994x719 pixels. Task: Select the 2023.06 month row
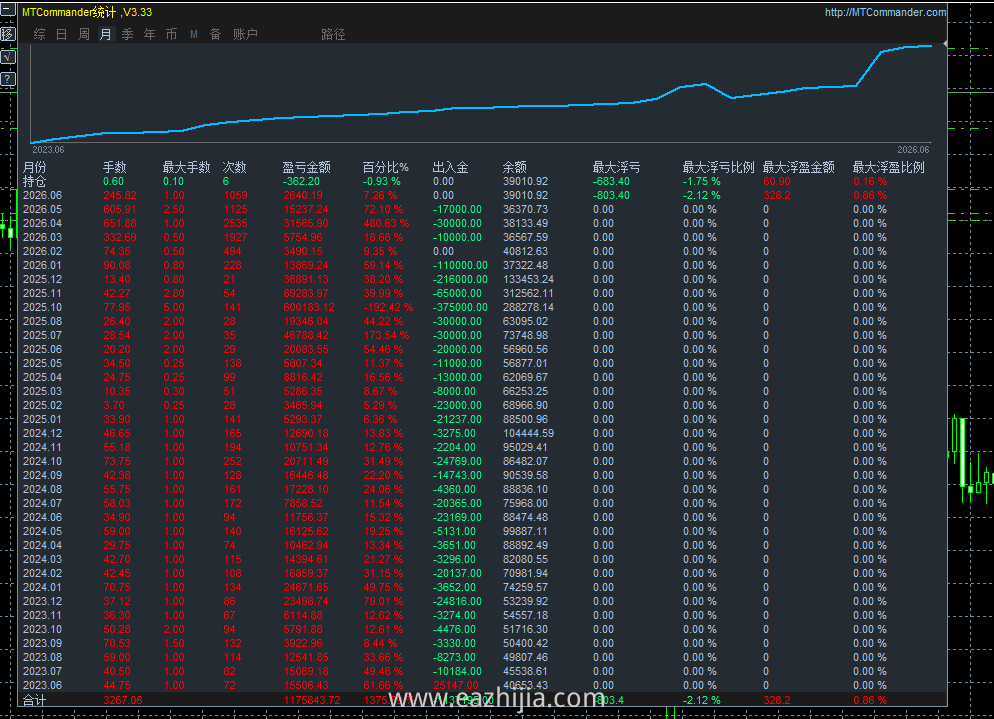pyautogui.click(x=42, y=685)
